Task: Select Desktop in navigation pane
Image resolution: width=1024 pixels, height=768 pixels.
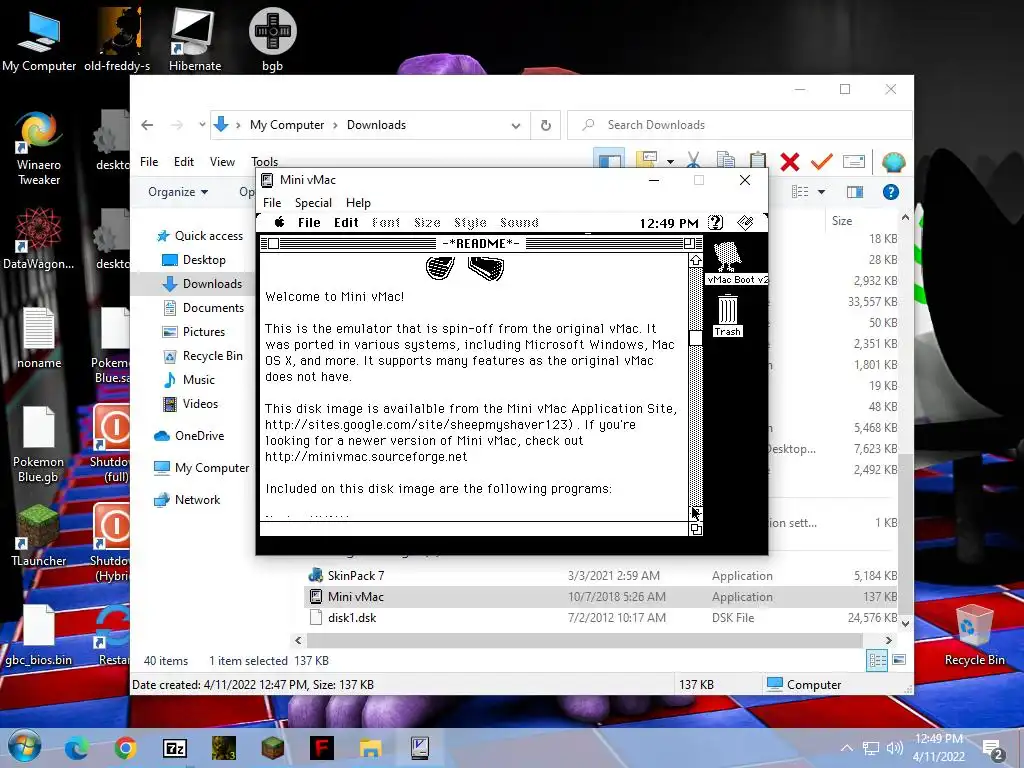Action: coord(193,260)
